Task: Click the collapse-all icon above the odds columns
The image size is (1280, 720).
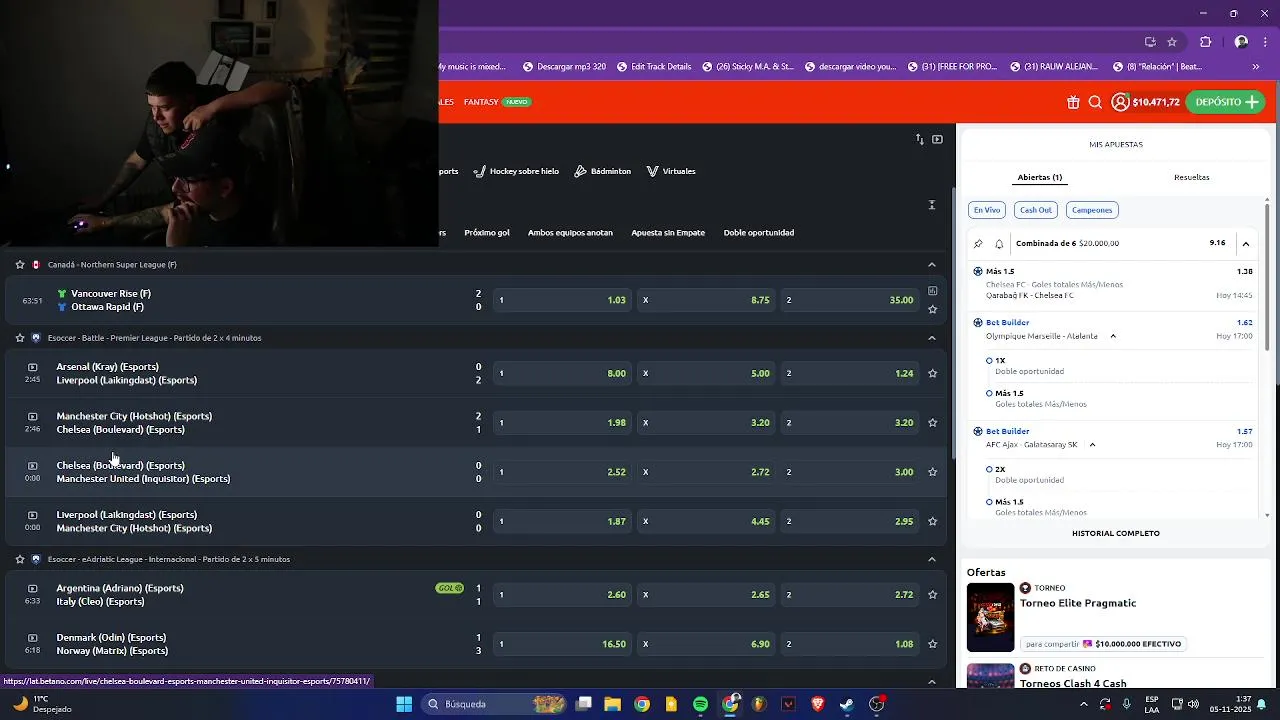Action: (x=931, y=205)
